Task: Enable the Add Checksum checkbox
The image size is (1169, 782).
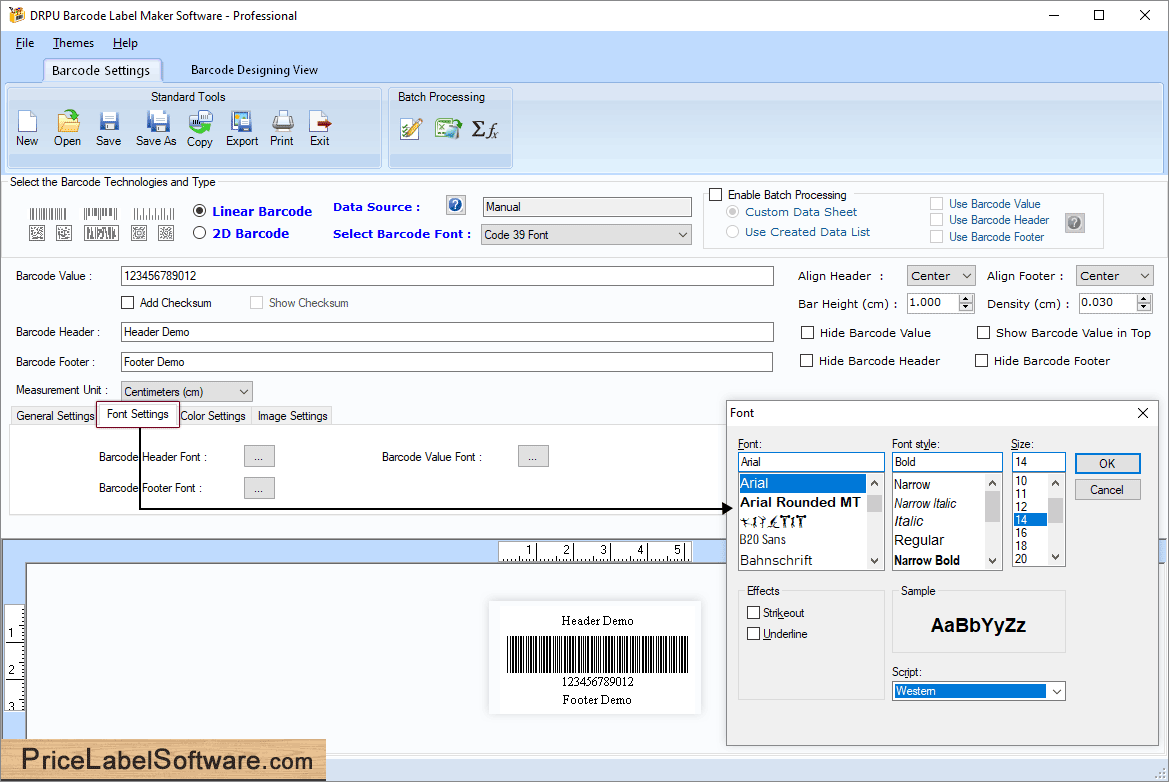Action: (127, 303)
